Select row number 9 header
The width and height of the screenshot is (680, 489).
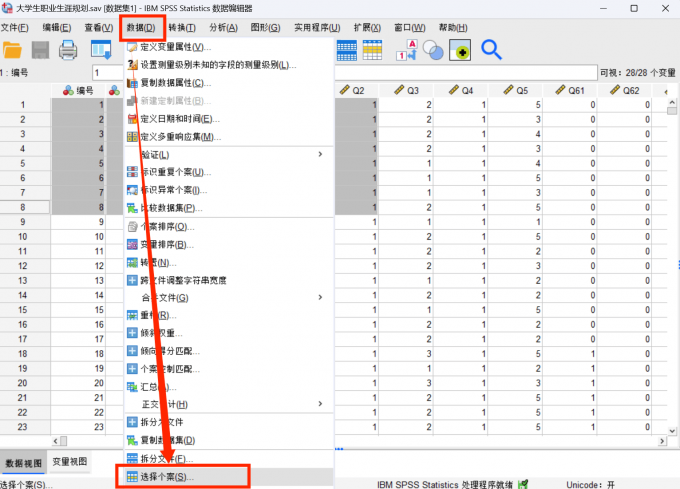[x=23, y=222]
